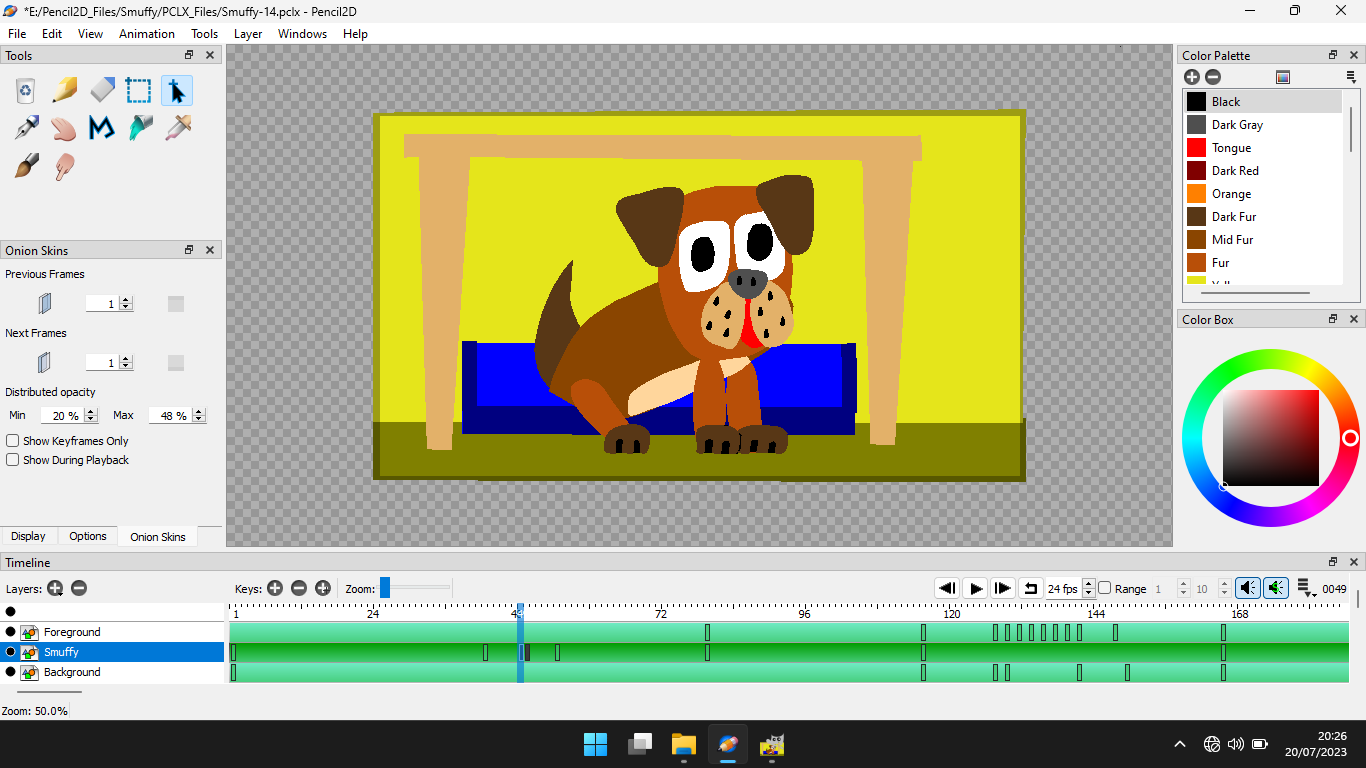The width and height of the screenshot is (1366, 768).
Task: Choose the Dark Fur swatch
Action: (1196, 216)
